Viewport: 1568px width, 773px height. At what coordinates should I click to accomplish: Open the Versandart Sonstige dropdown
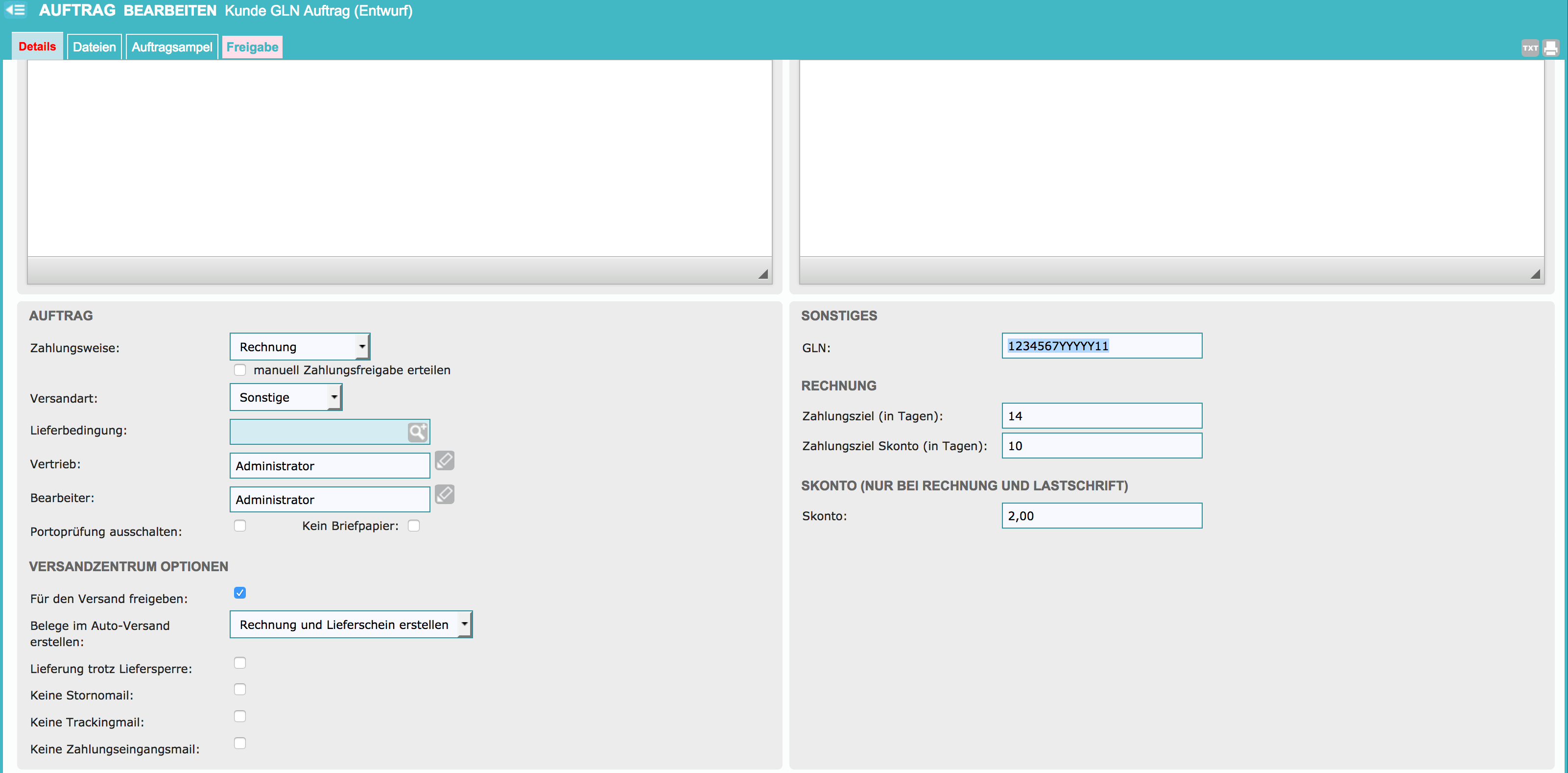coord(285,397)
